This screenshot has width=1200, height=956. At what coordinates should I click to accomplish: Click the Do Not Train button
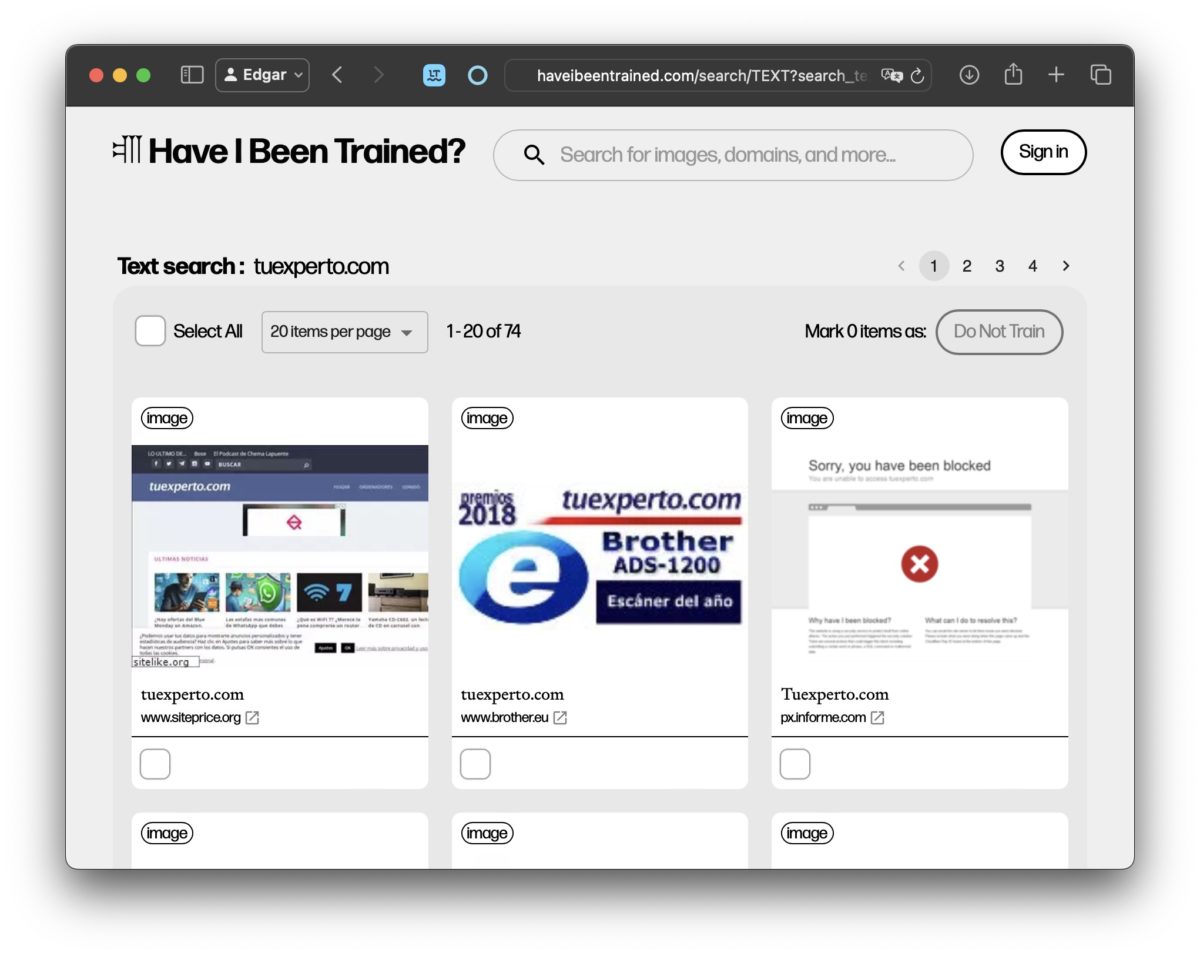[999, 332]
